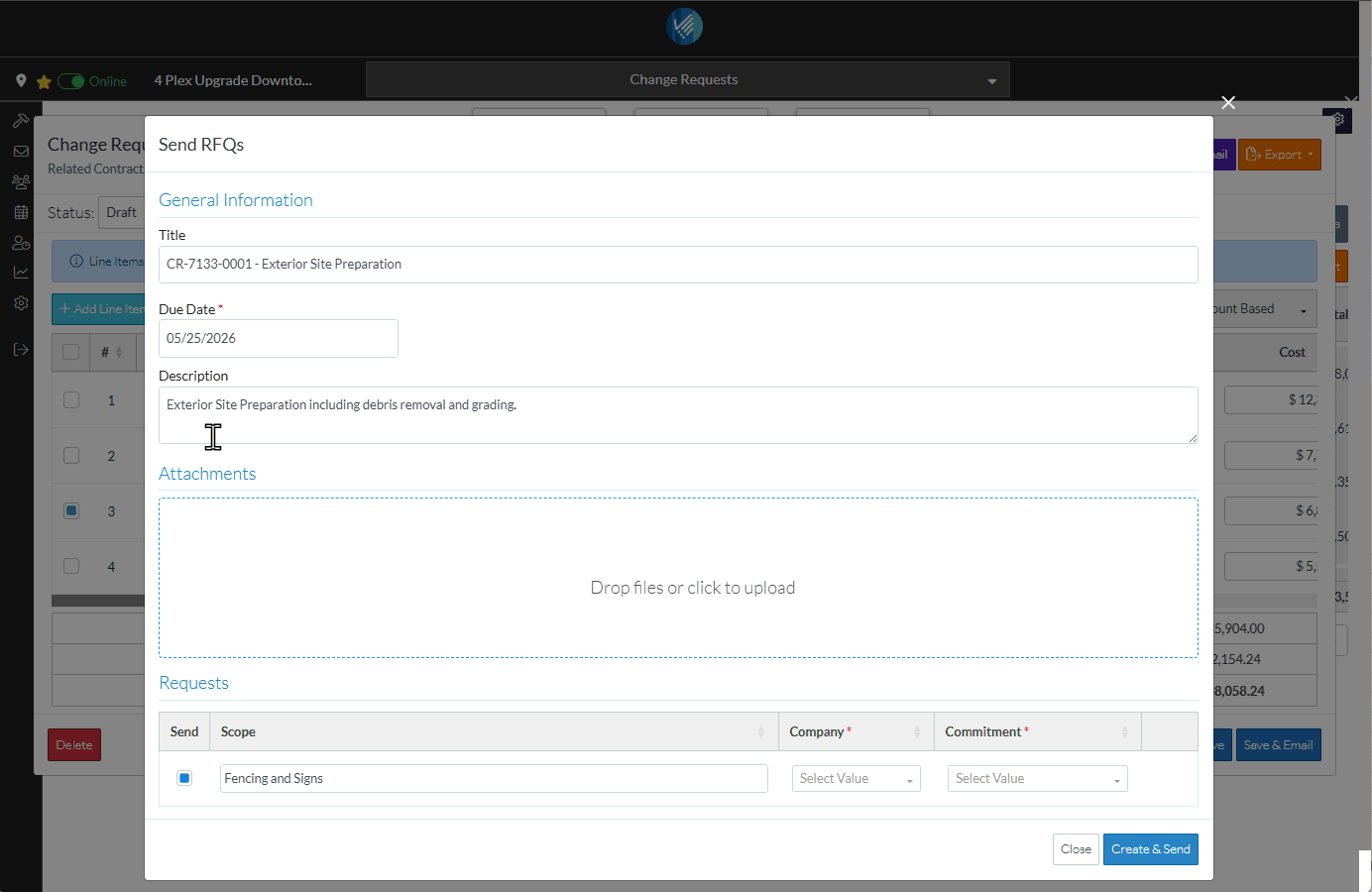Click the Line Items info icon
The width and height of the screenshot is (1372, 892).
tap(76, 262)
